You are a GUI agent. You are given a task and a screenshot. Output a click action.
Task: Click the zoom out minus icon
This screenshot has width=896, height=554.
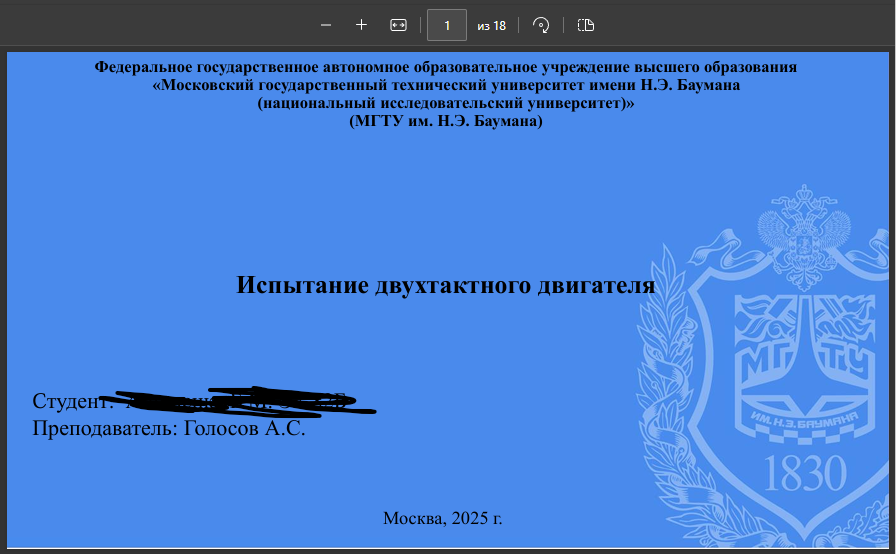[x=326, y=25]
